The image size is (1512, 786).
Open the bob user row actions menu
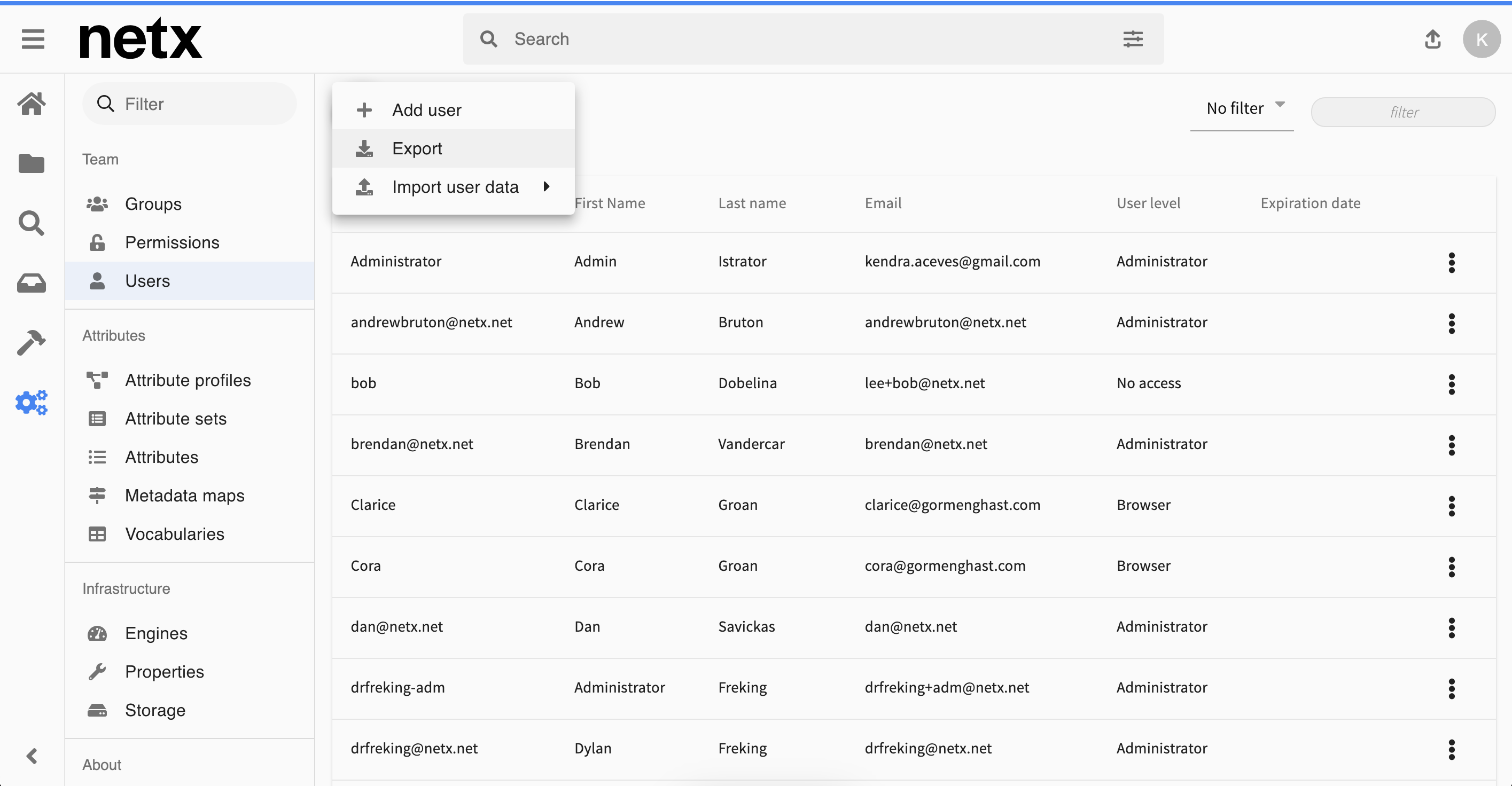[x=1452, y=384]
